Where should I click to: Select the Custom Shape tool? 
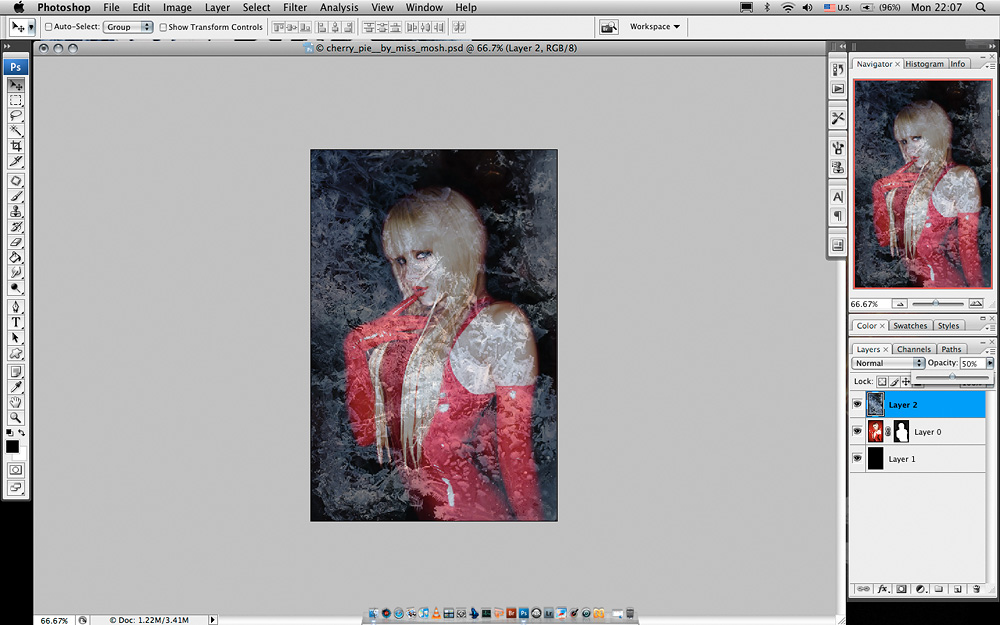pyautogui.click(x=16, y=353)
